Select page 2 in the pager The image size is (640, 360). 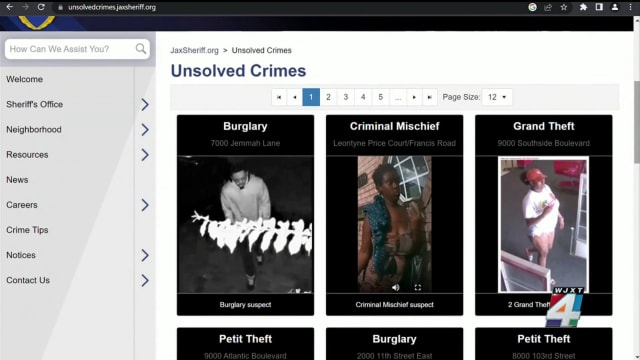coord(328,97)
